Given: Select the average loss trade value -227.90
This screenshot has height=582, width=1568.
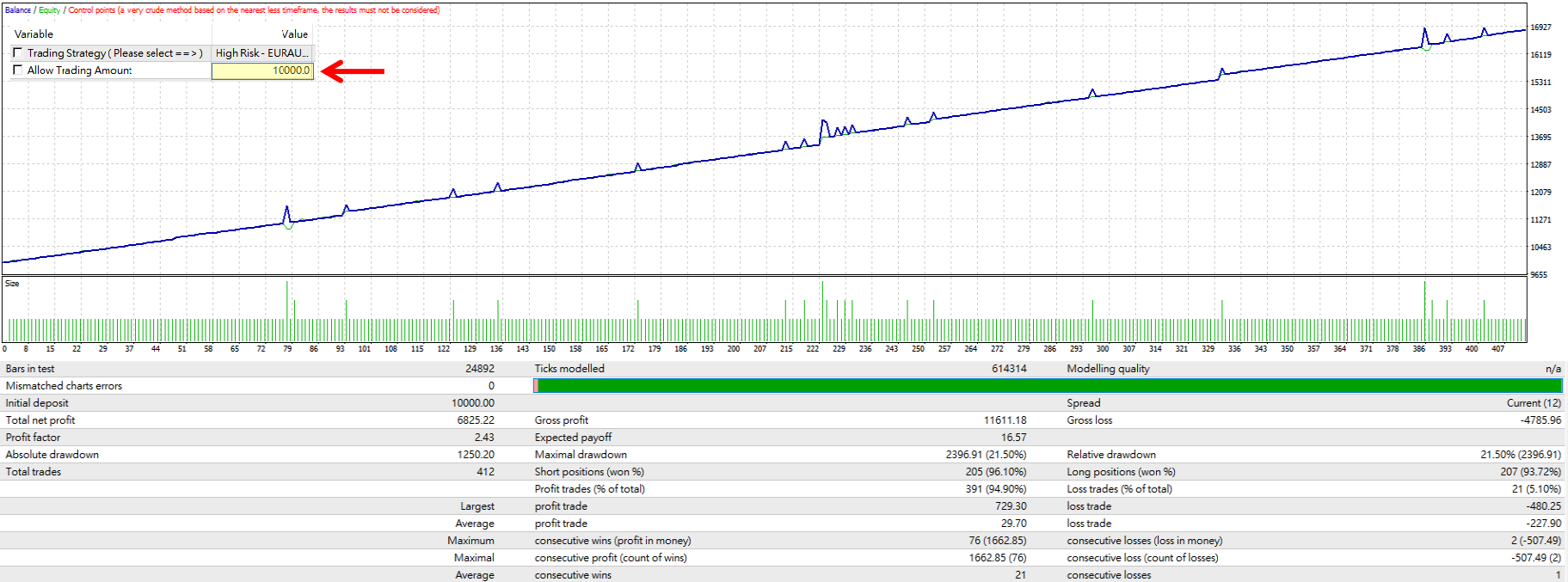Looking at the screenshot, I should pos(1545,524).
